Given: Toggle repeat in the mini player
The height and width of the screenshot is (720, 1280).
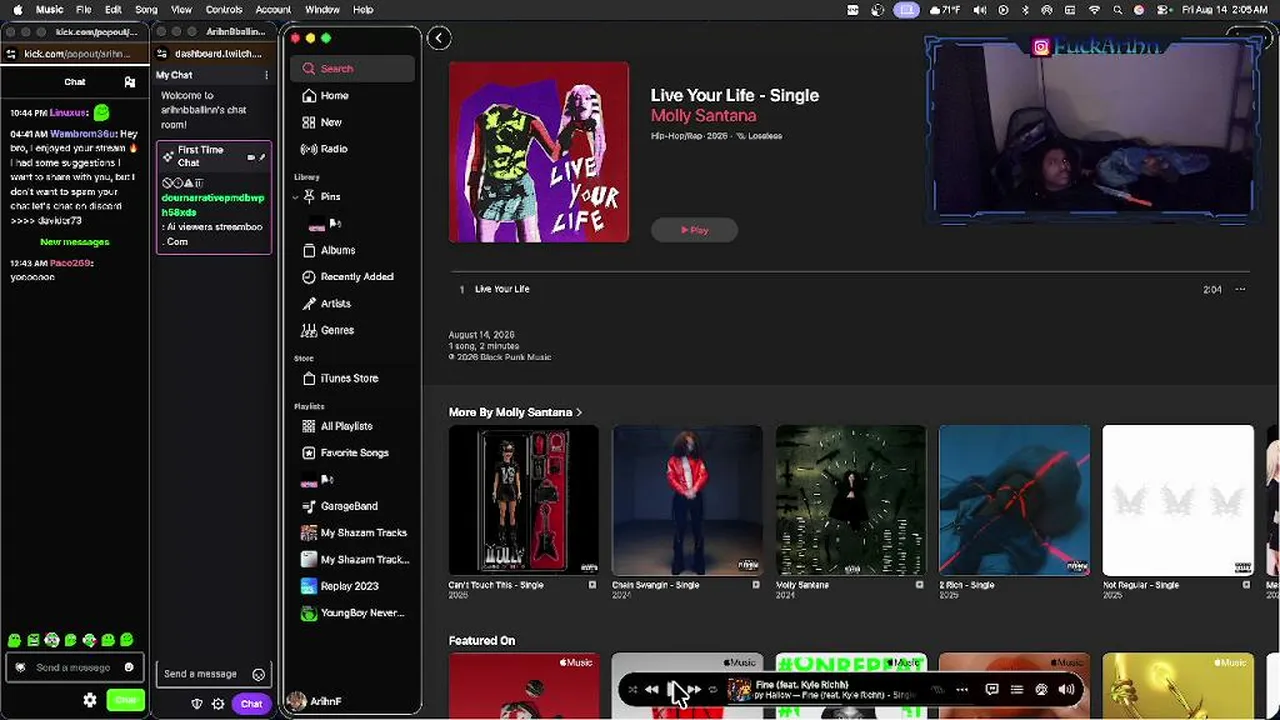Looking at the screenshot, I should pos(713,689).
